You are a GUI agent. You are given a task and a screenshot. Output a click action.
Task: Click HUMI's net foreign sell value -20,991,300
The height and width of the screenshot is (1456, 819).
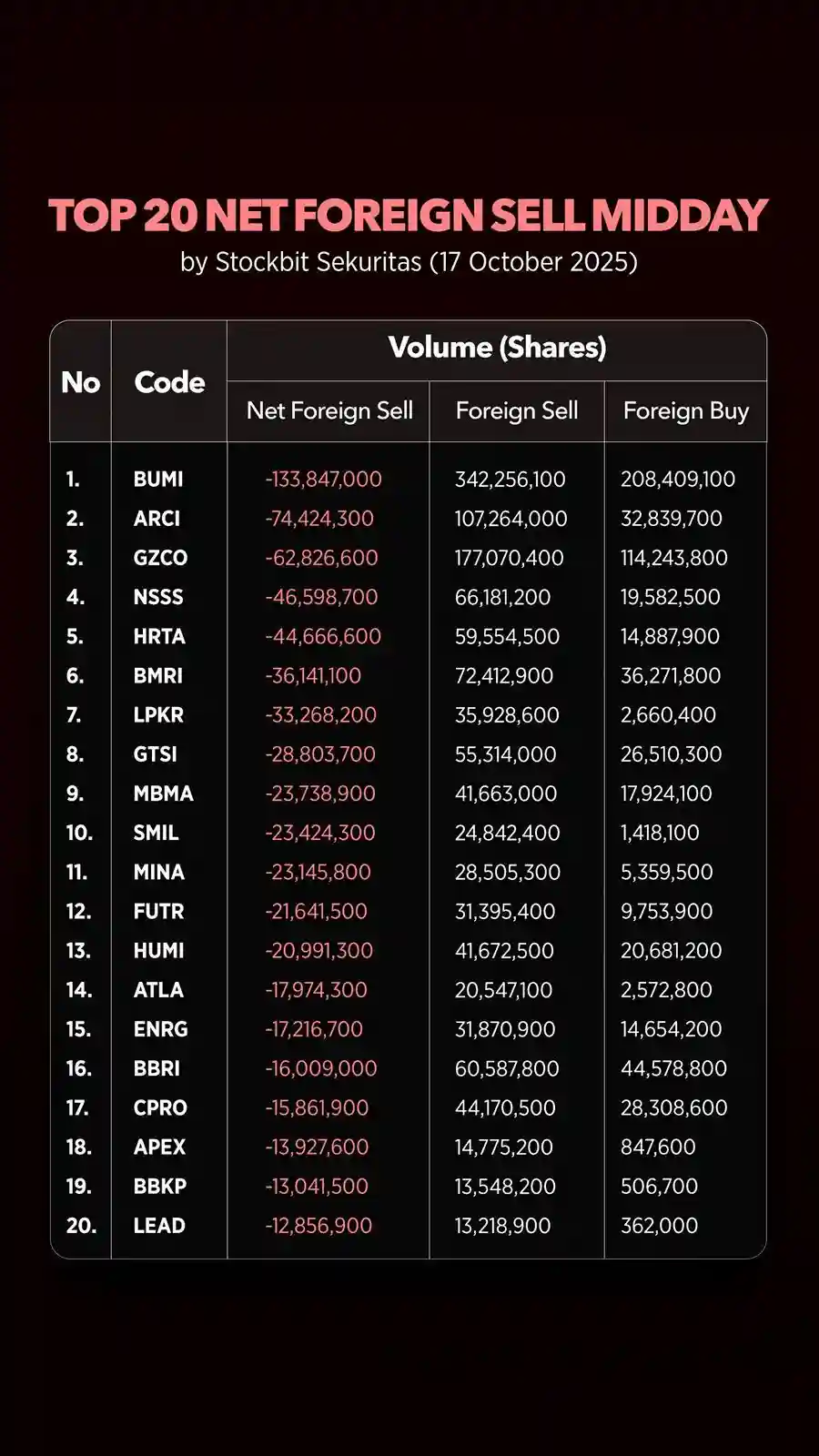(319, 951)
